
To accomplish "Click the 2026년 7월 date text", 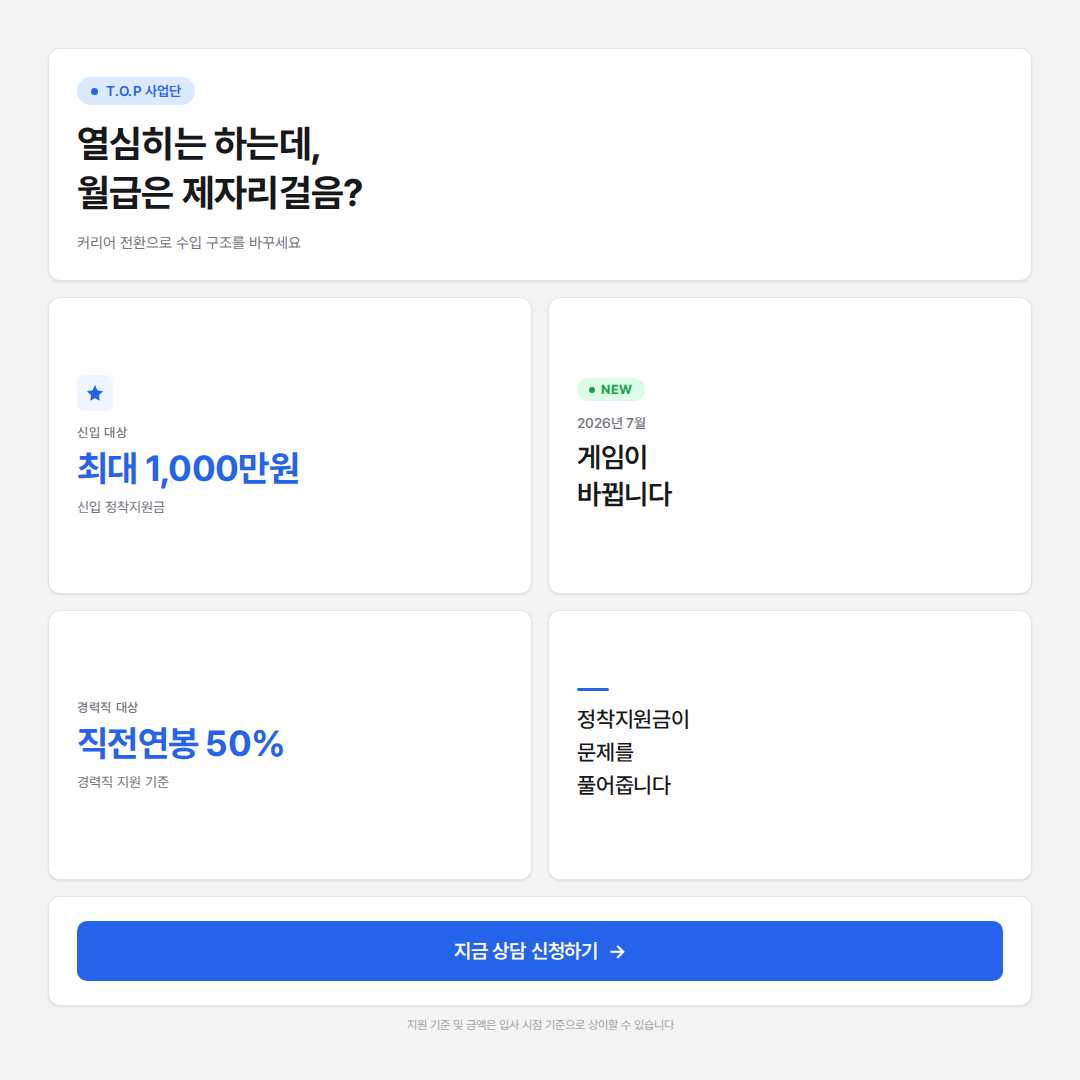I will click(x=611, y=423).
